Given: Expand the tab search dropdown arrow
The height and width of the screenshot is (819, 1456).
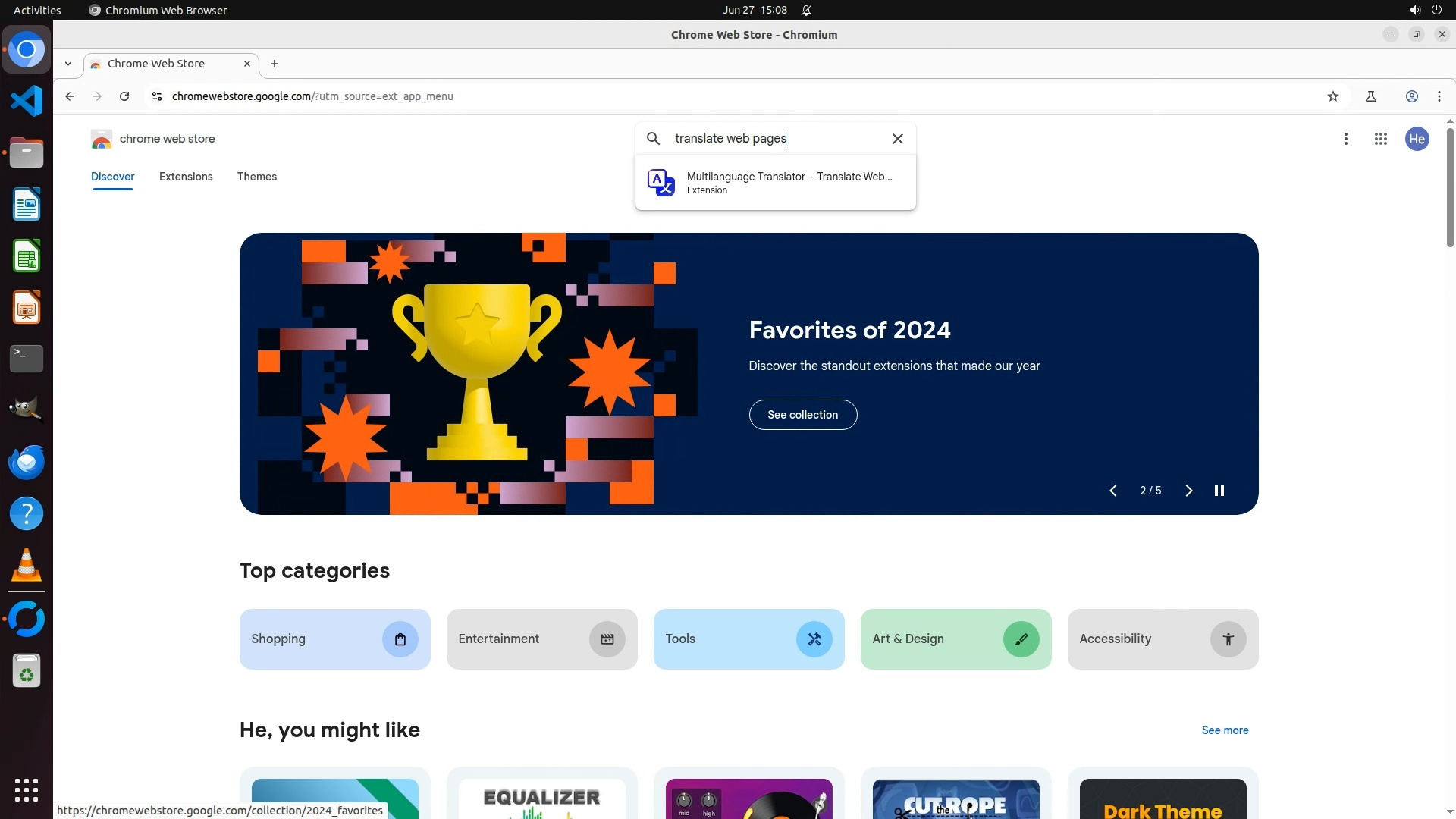Looking at the screenshot, I should tap(68, 64).
